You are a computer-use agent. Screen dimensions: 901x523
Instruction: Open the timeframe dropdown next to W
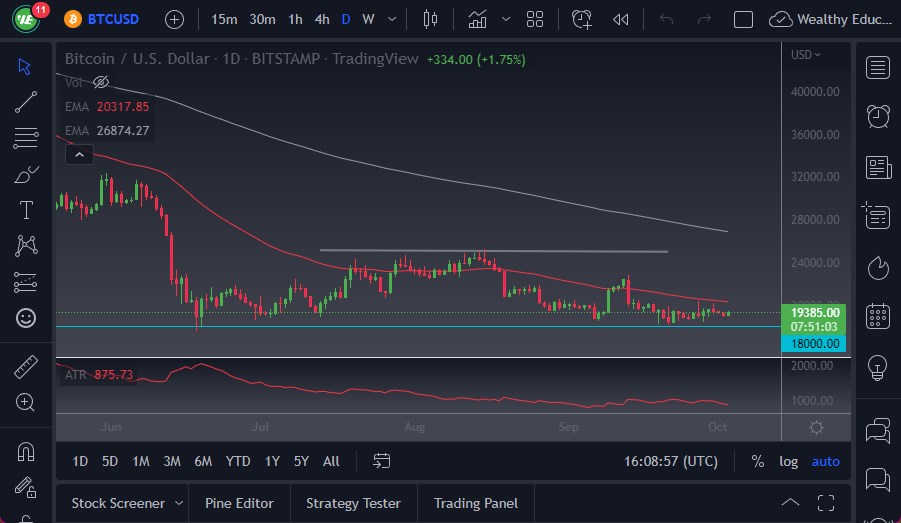(390, 19)
